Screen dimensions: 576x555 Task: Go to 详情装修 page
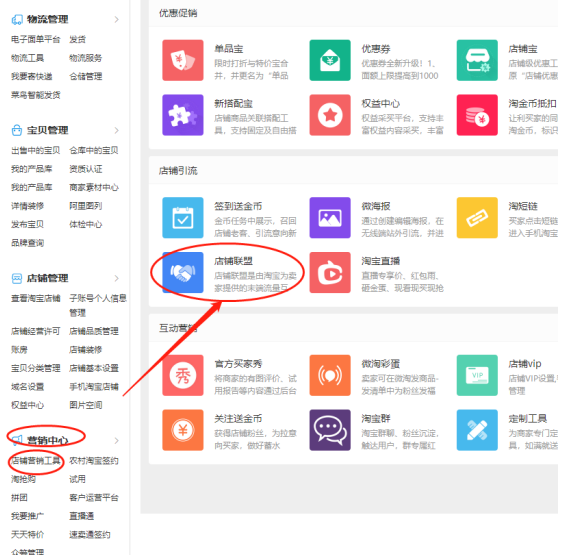point(28,206)
